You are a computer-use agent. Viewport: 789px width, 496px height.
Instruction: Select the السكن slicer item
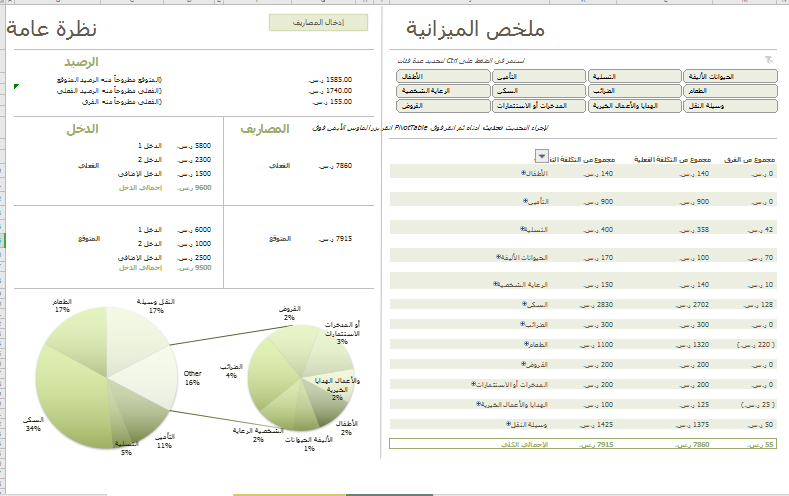click(x=539, y=91)
